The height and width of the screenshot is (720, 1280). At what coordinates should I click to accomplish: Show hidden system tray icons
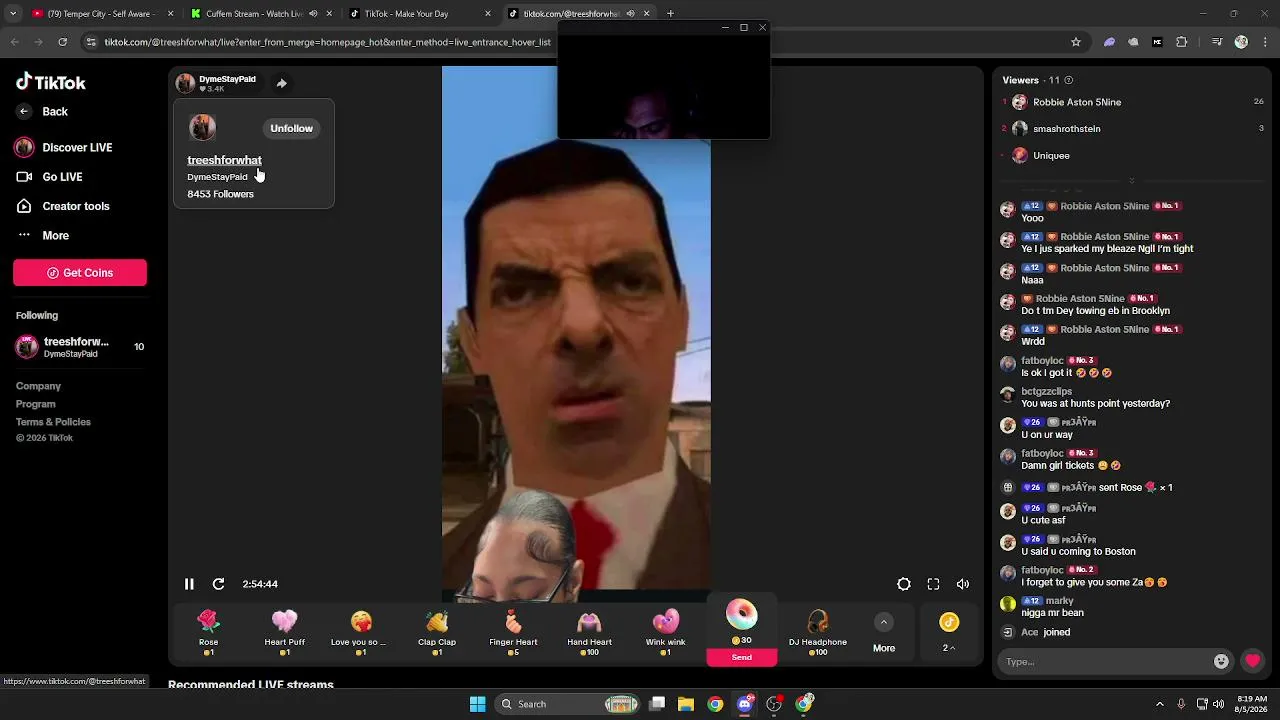(1160, 704)
